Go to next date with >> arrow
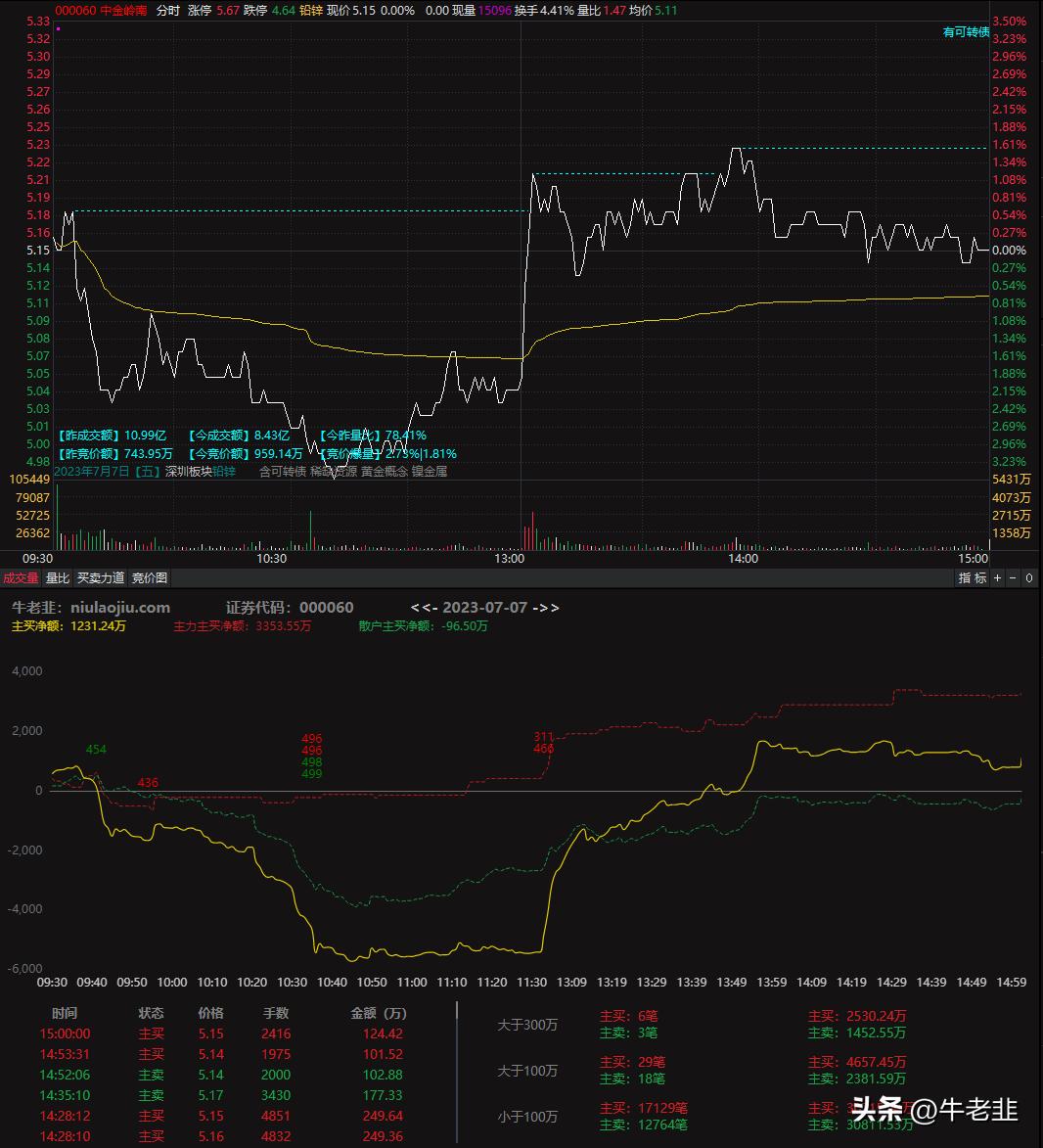Screen dimensions: 1043x1148 (550, 608)
